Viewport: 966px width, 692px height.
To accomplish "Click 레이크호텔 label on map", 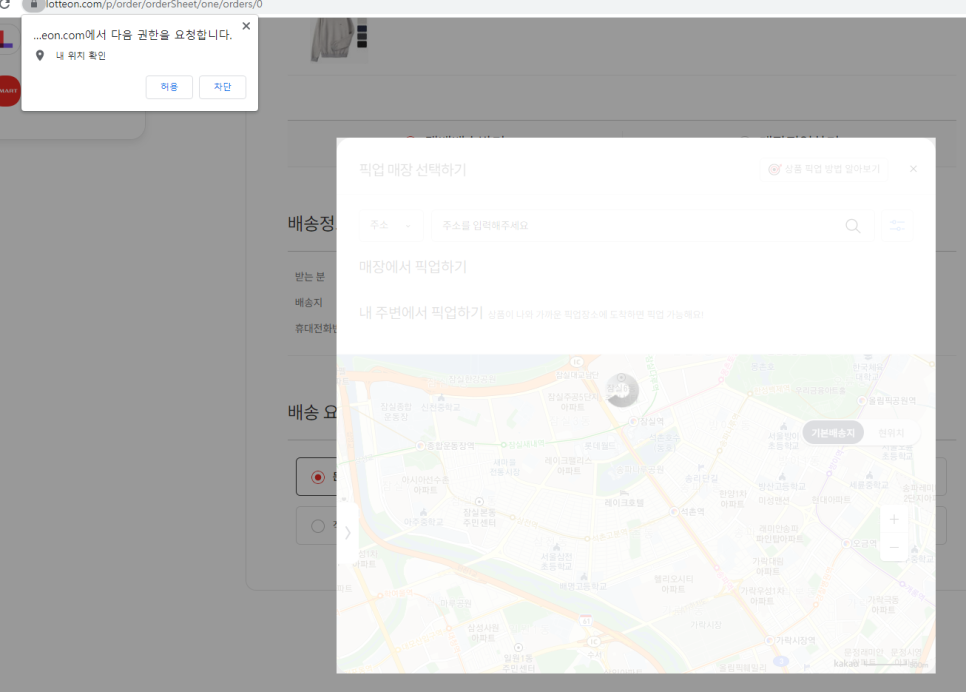I will pyautogui.click(x=624, y=503).
